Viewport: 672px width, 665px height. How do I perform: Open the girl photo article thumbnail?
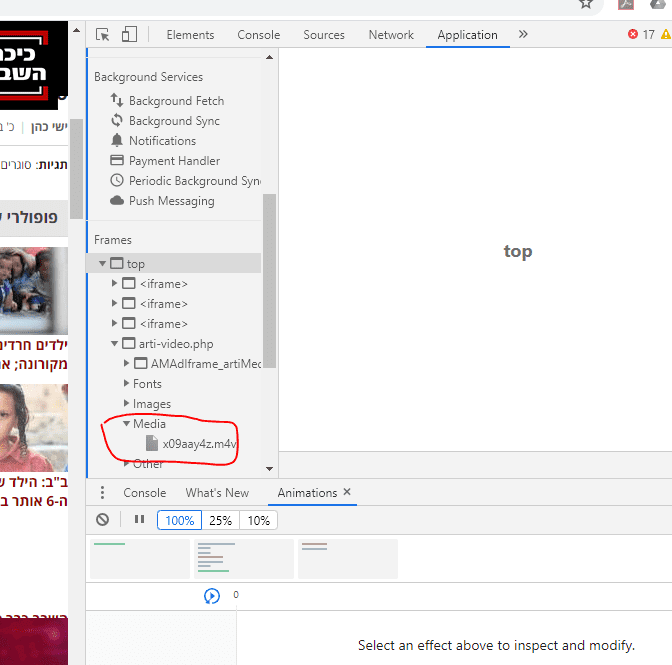(34, 428)
